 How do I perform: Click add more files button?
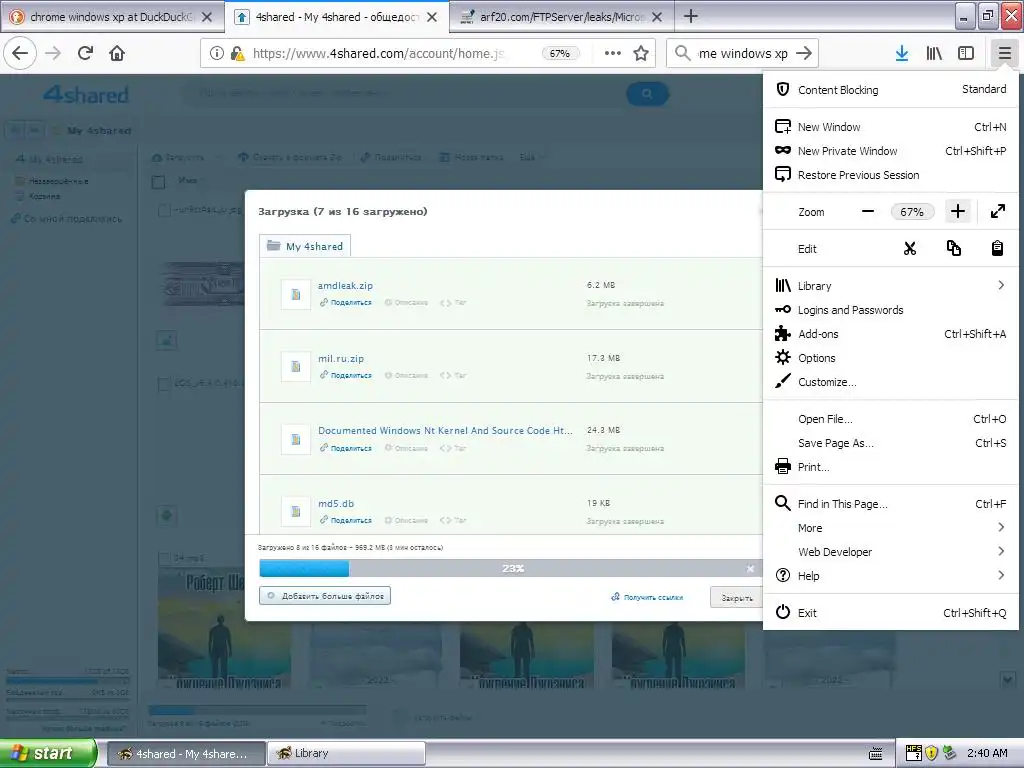pyautogui.click(x=325, y=596)
